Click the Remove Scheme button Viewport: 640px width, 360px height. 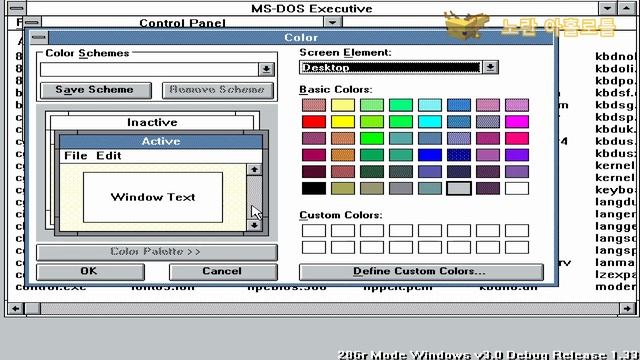coord(218,90)
